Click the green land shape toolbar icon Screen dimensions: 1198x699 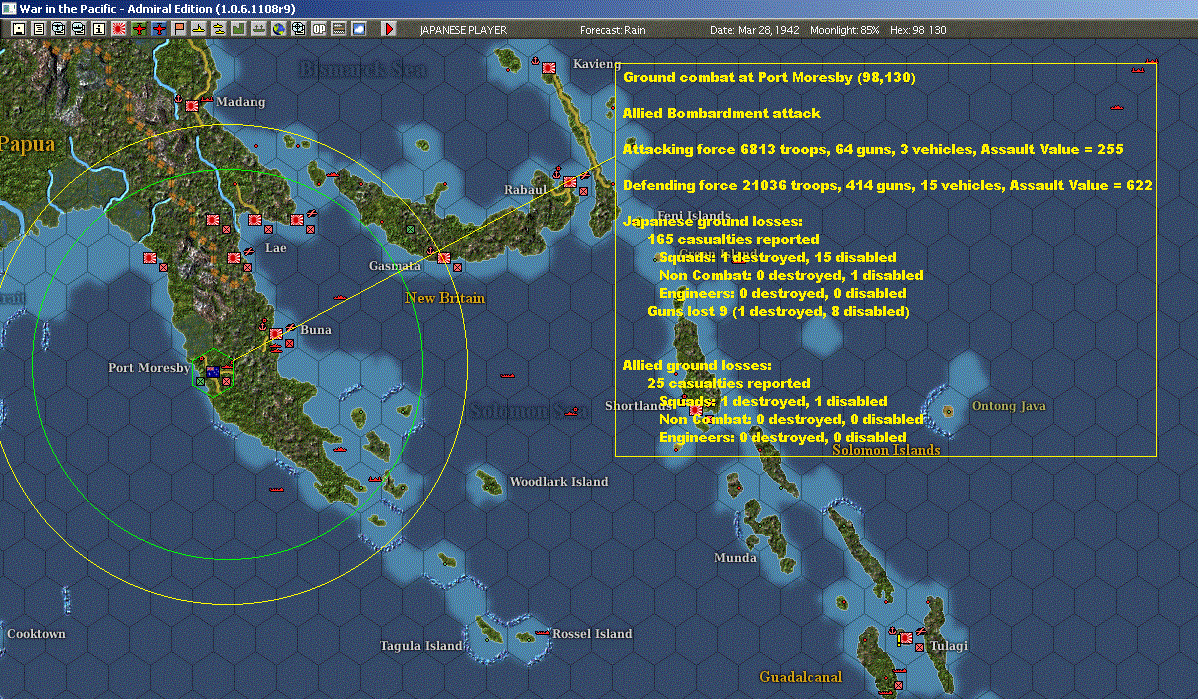[x=238, y=29]
